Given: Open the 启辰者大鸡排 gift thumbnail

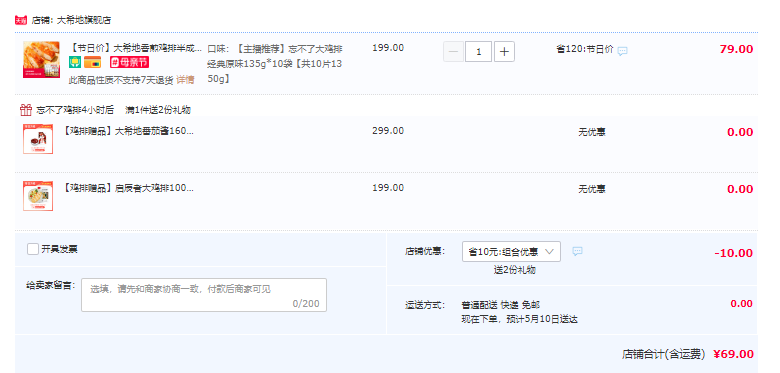Looking at the screenshot, I should tap(38, 196).
